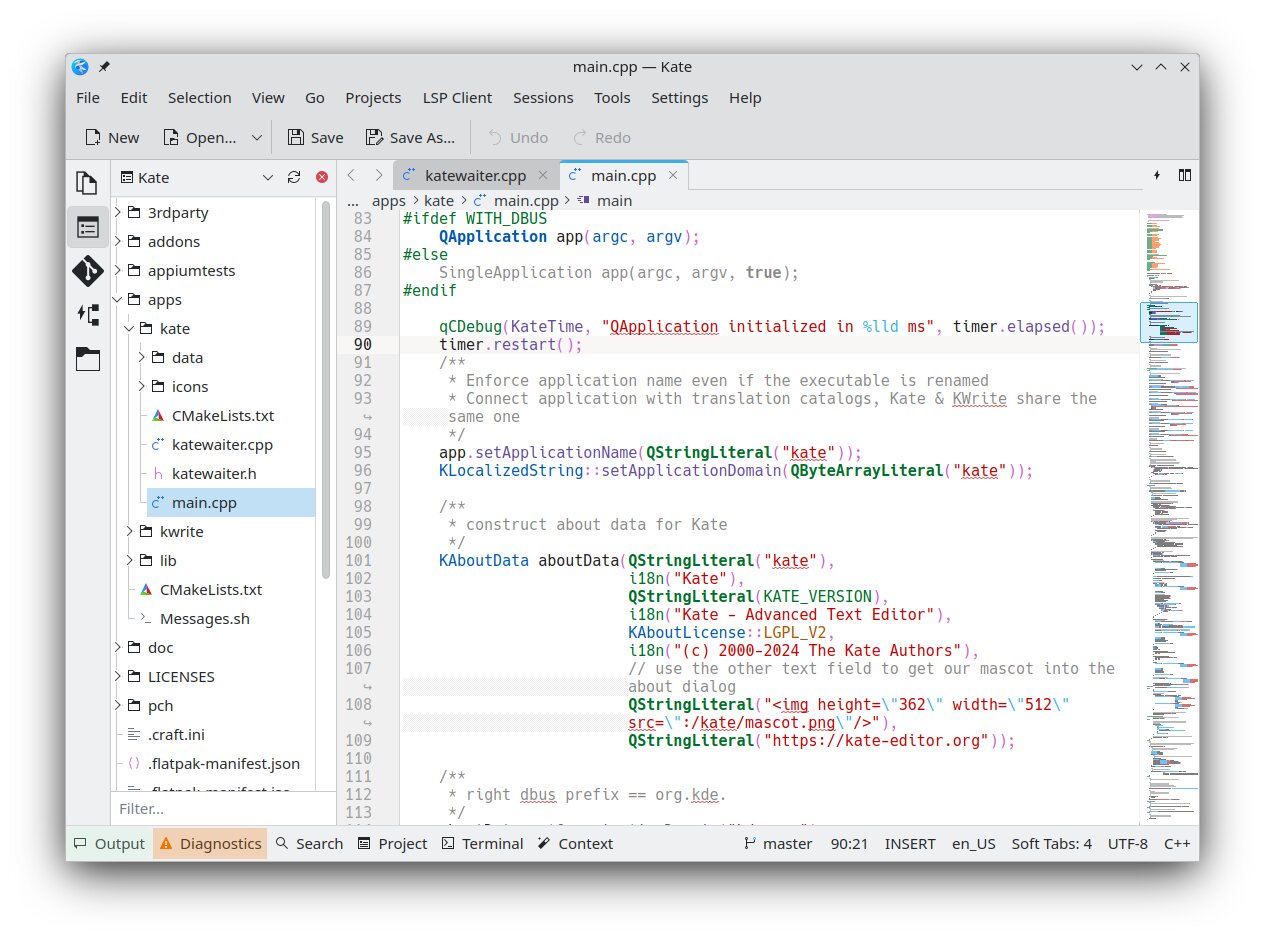The height and width of the screenshot is (939, 1265).
Task: Switch to the katewaiter.cpp tab
Action: point(475,175)
